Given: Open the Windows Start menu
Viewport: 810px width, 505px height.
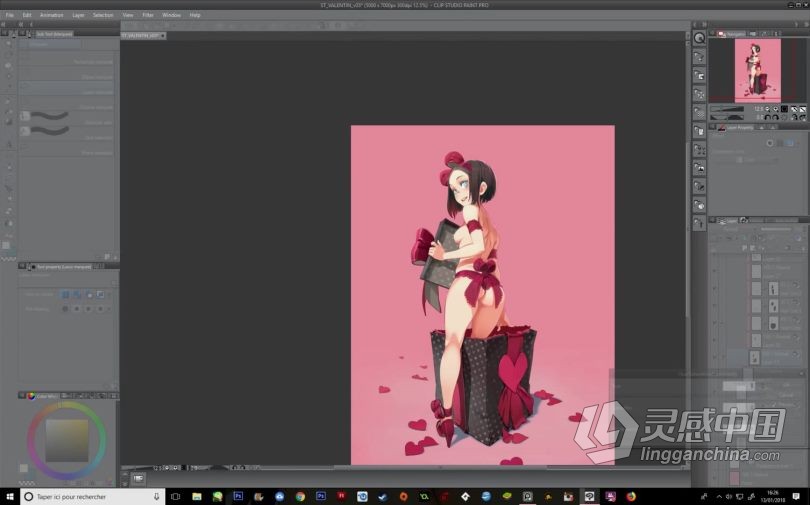Looking at the screenshot, I should coord(9,496).
